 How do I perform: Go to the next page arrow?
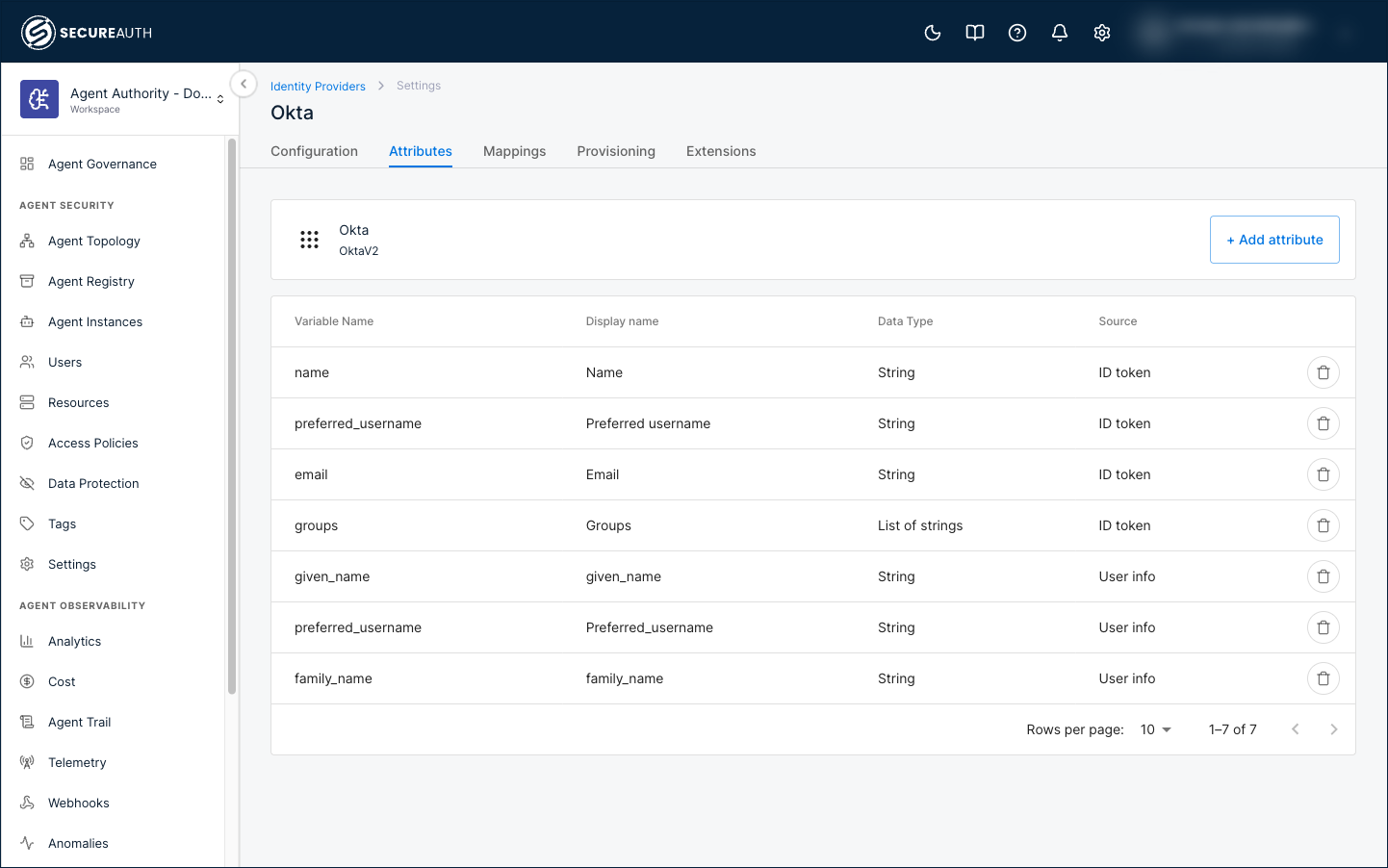(1334, 729)
